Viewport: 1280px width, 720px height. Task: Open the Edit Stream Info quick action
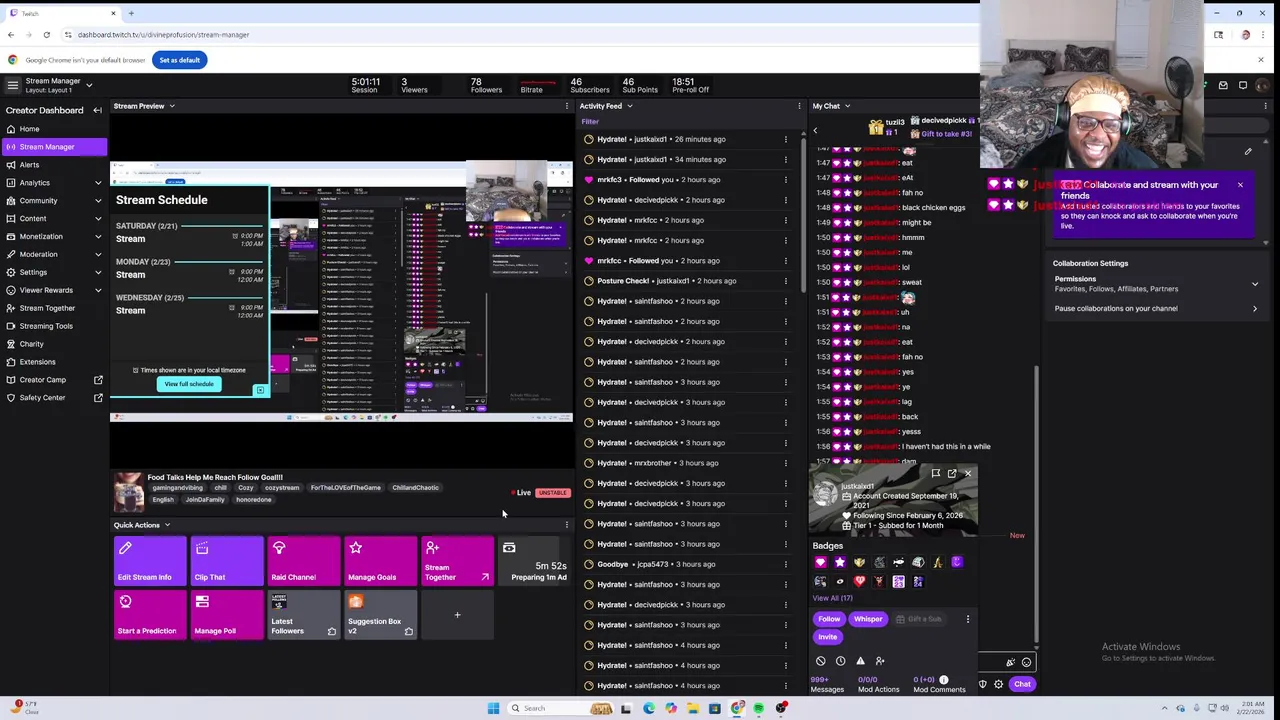click(x=150, y=561)
